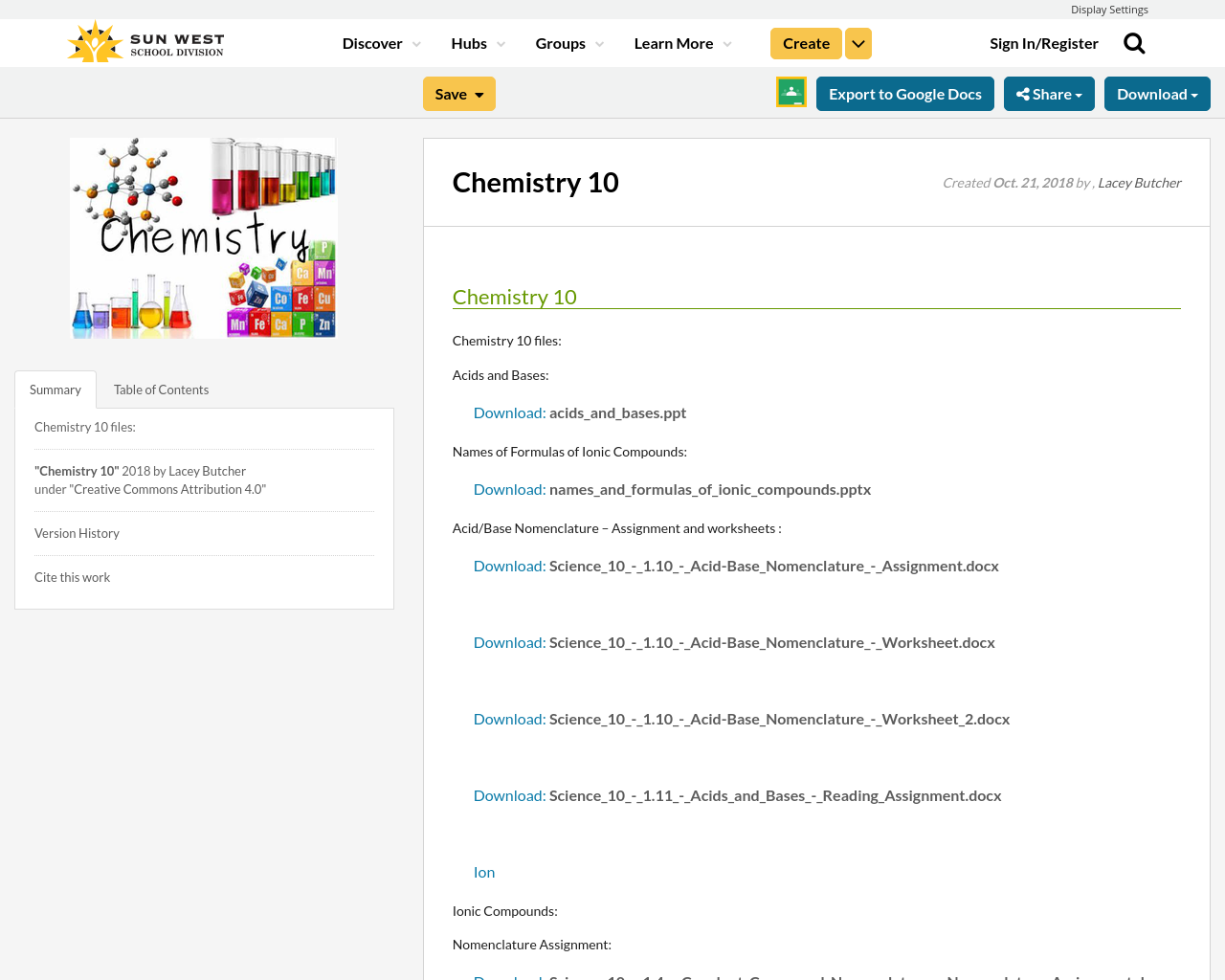
Task: Download the acids_and_bases.ppt file
Action: (579, 412)
